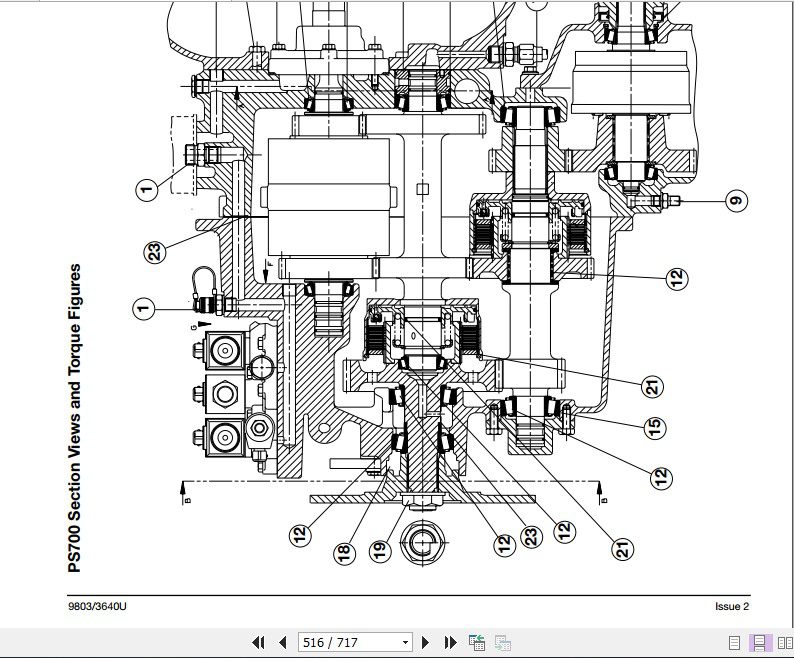Advance to the next page
Screen dimensions: 794x658
point(425,642)
